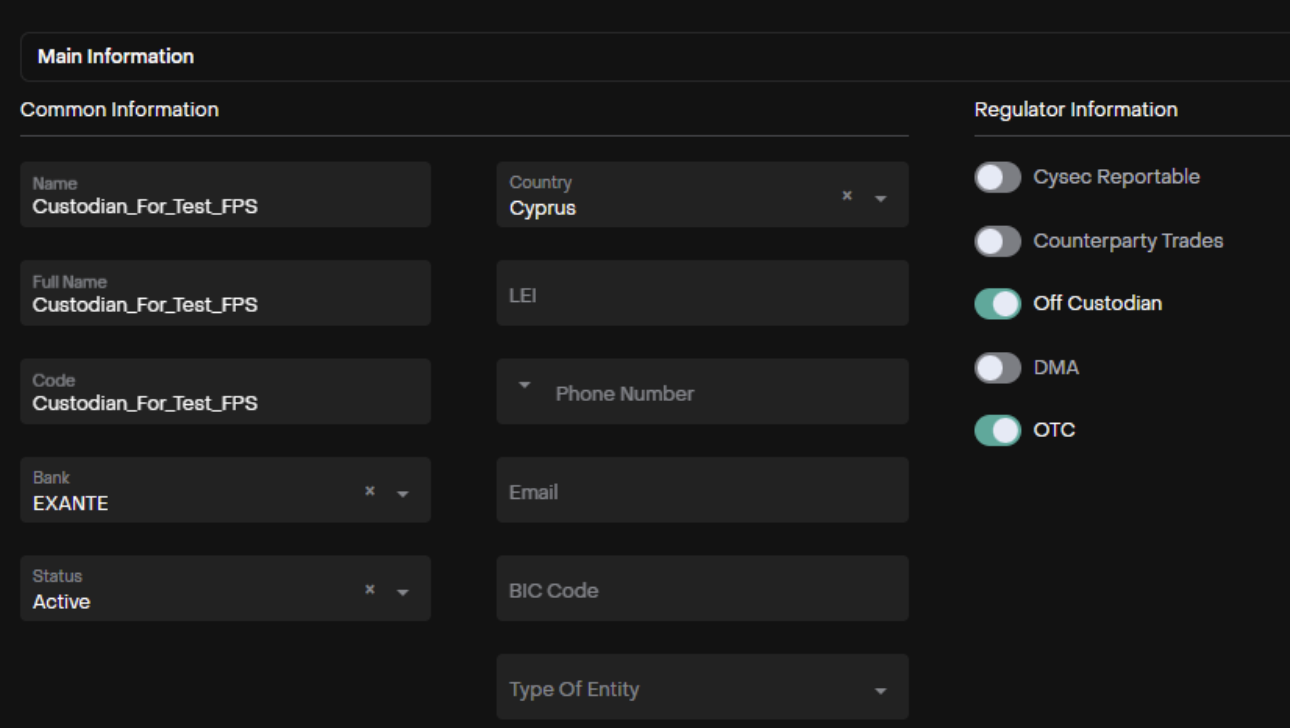Click the LEI input field
The width and height of the screenshot is (1290, 728).
click(702, 294)
